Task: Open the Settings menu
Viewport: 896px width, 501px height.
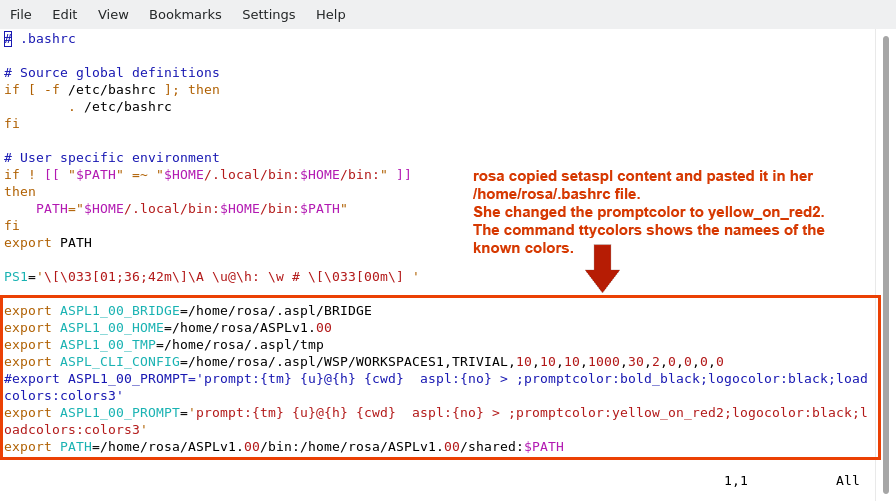Action: (268, 14)
